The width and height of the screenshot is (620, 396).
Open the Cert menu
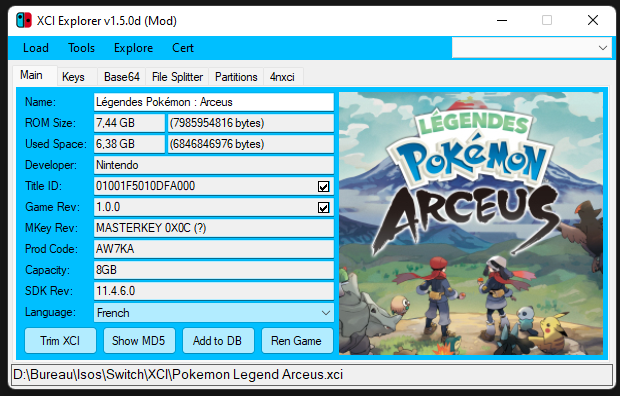pos(183,48)
